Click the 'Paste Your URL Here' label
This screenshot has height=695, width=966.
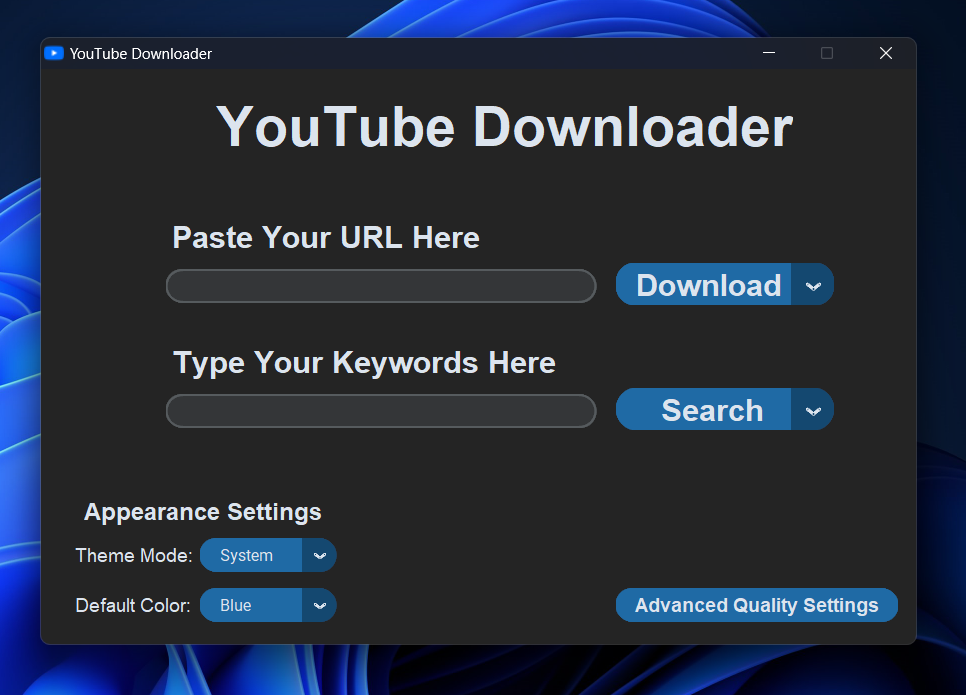(x=326, y=238)
